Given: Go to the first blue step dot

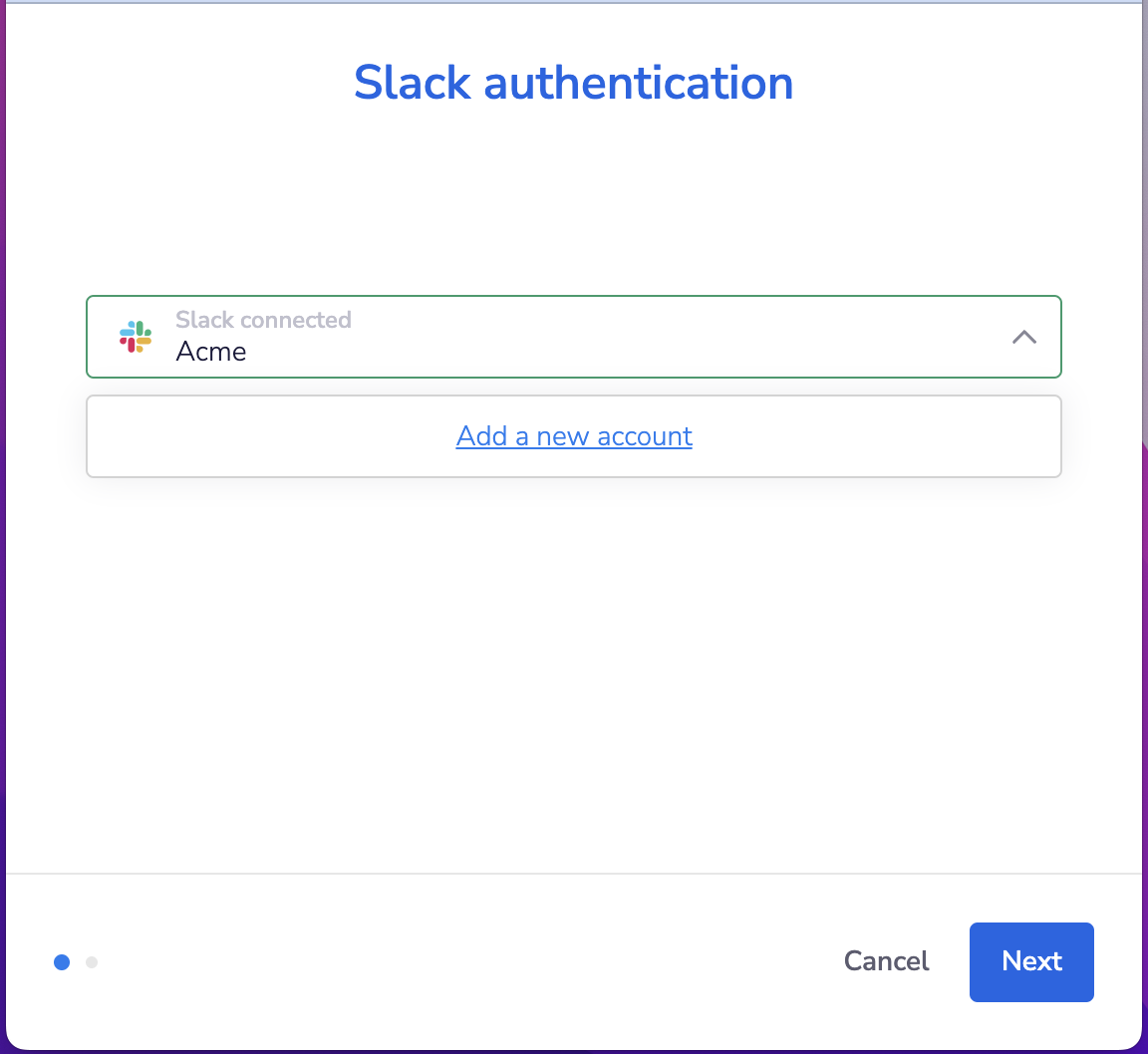Looking at the screenshot, I should 62,962.
